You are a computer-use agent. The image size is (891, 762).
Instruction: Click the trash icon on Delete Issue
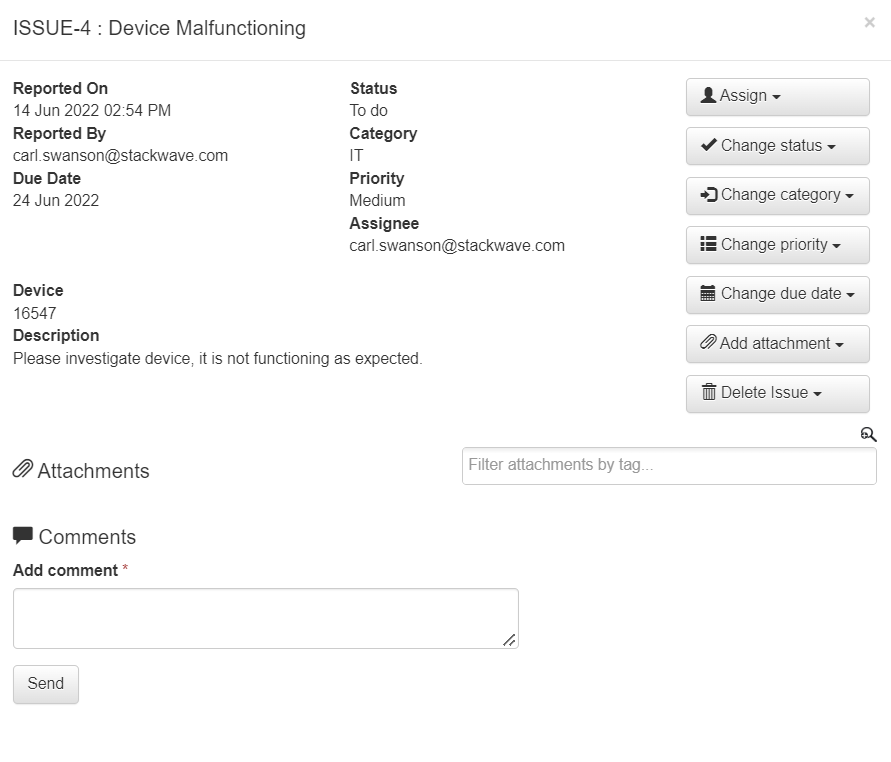709,393
